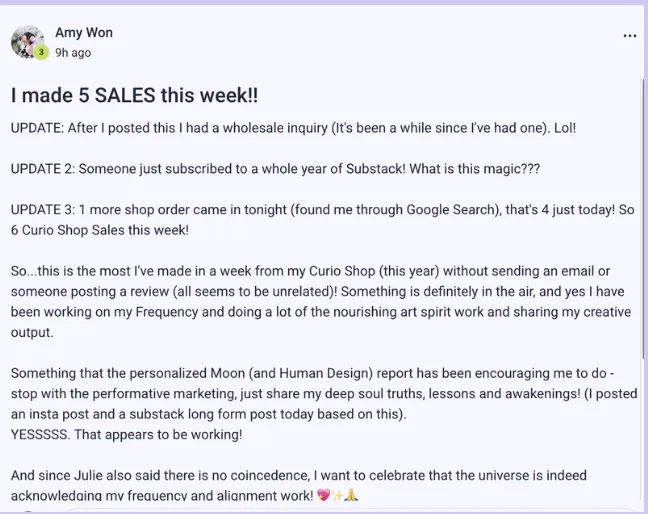This screenshot has width=648, height=514.
Task: Click the paragraph starting with "So...this is"
Action: [x=320, y=292]
